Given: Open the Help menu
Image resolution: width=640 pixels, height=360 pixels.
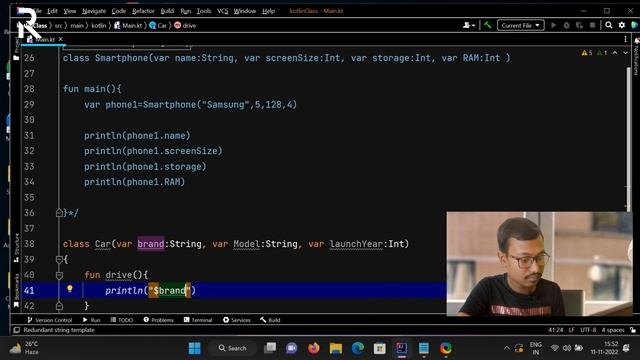Looking at the screenshot, I should click(x=268, y=11).
